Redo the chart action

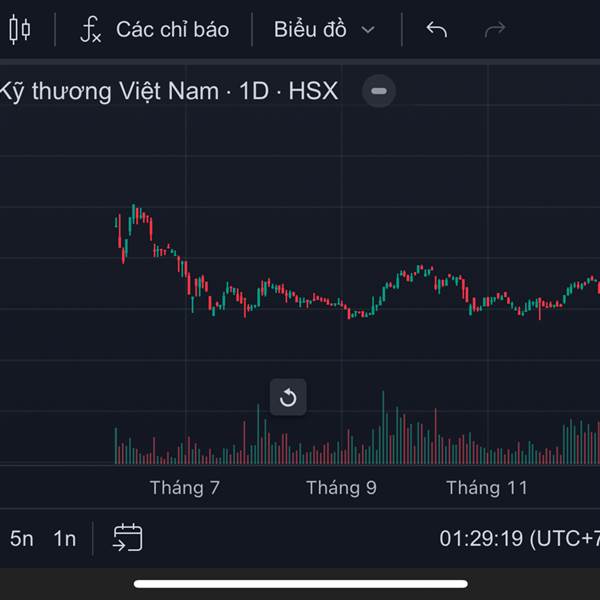pyautogui.click(x=495, y=29)
